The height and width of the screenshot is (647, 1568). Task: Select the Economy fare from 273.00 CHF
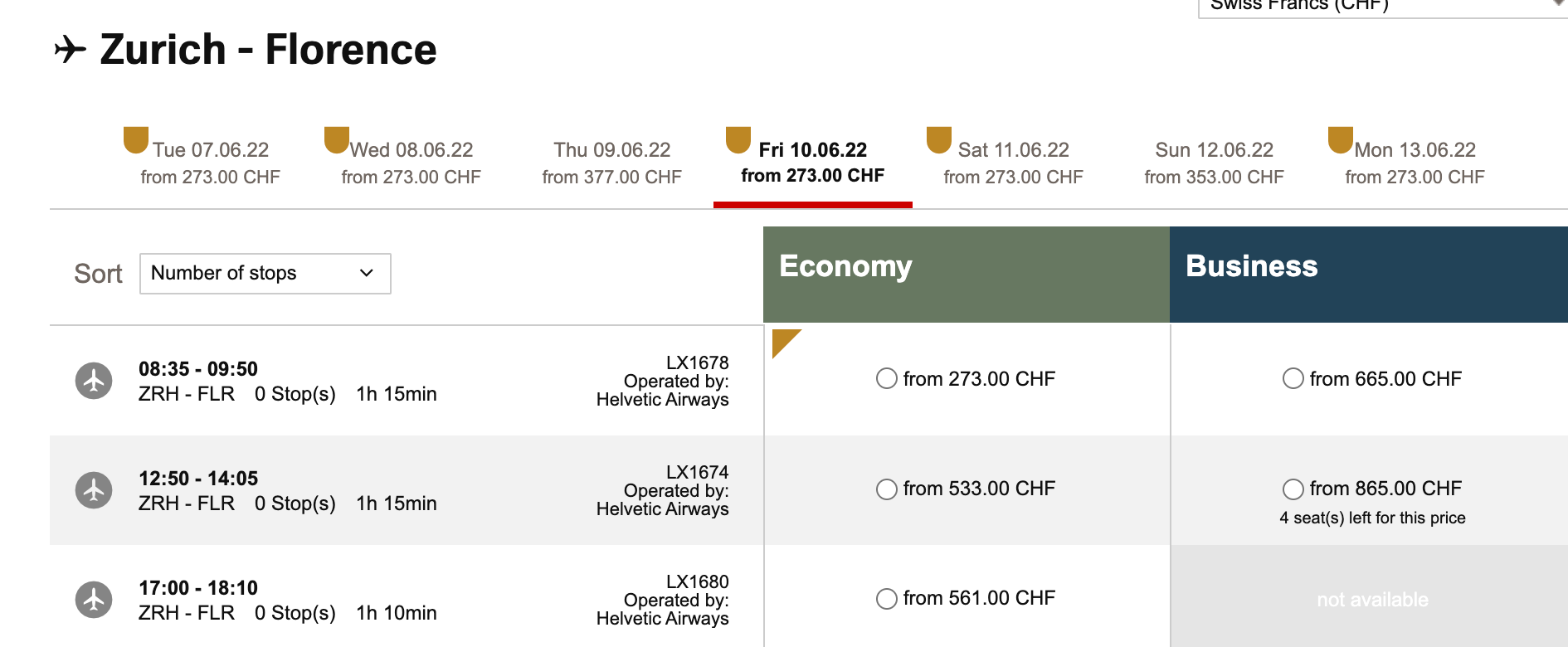point(886,378)
